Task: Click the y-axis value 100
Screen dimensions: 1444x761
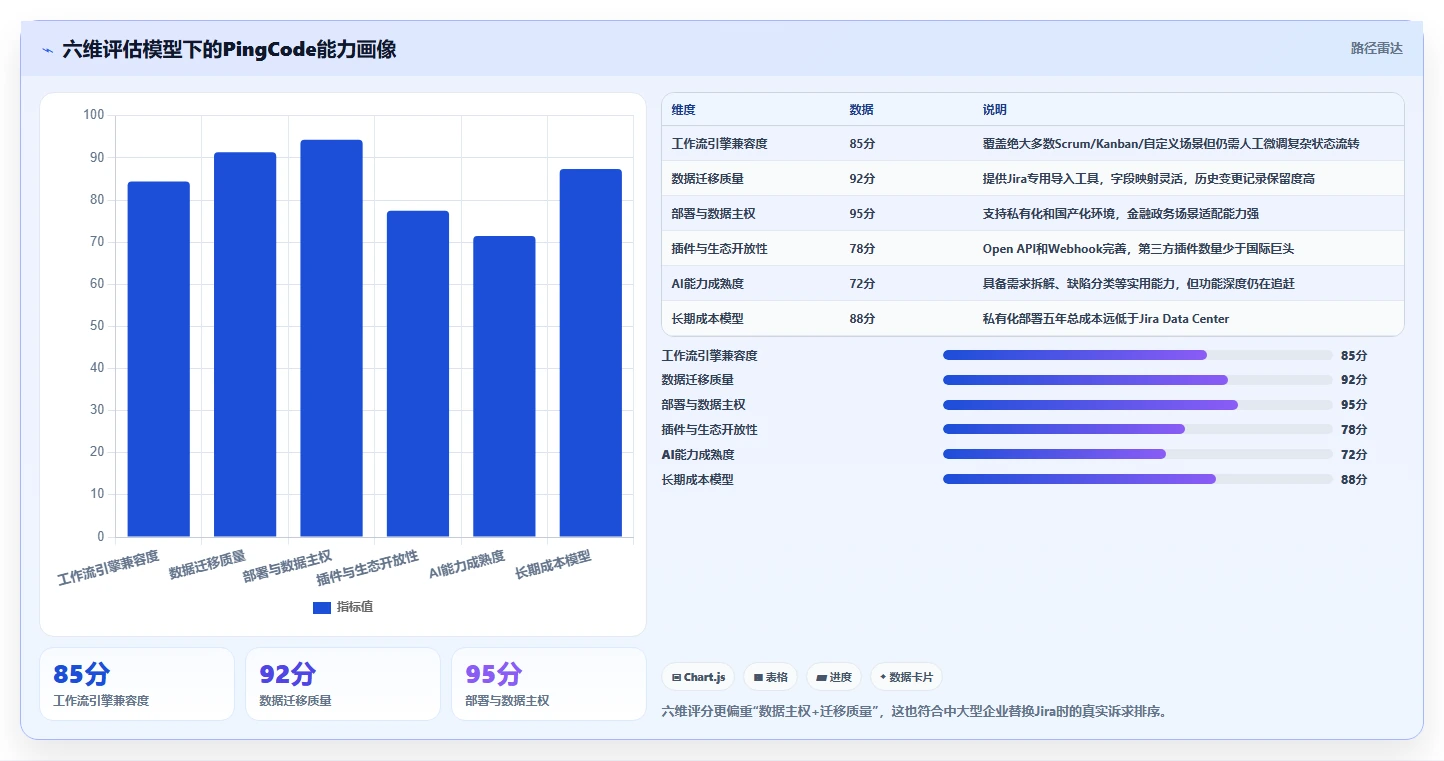Action: pyautogui.click(x=94, y=115)
